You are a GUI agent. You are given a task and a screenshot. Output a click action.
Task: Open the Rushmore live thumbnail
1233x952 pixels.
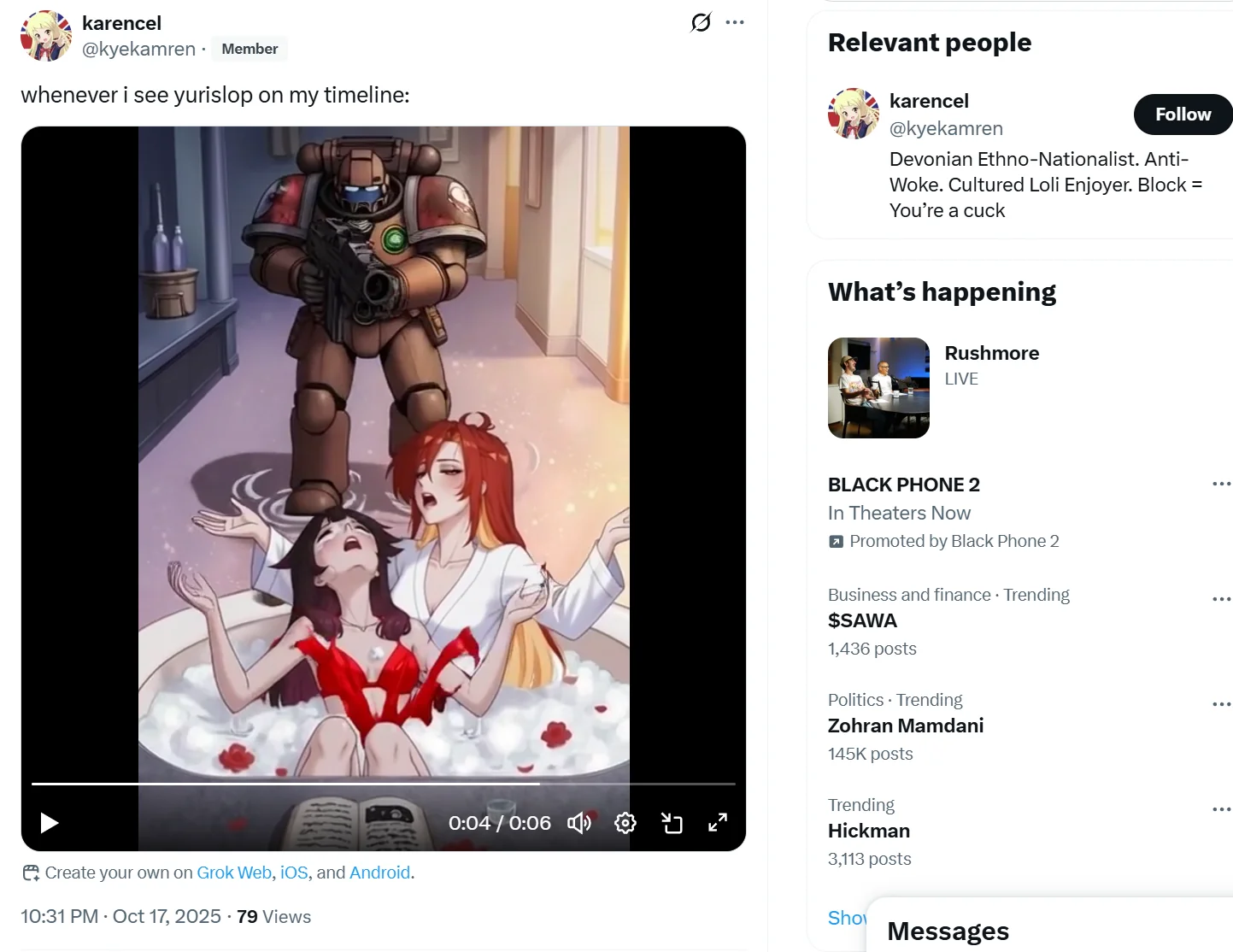(x=878, y=388)
